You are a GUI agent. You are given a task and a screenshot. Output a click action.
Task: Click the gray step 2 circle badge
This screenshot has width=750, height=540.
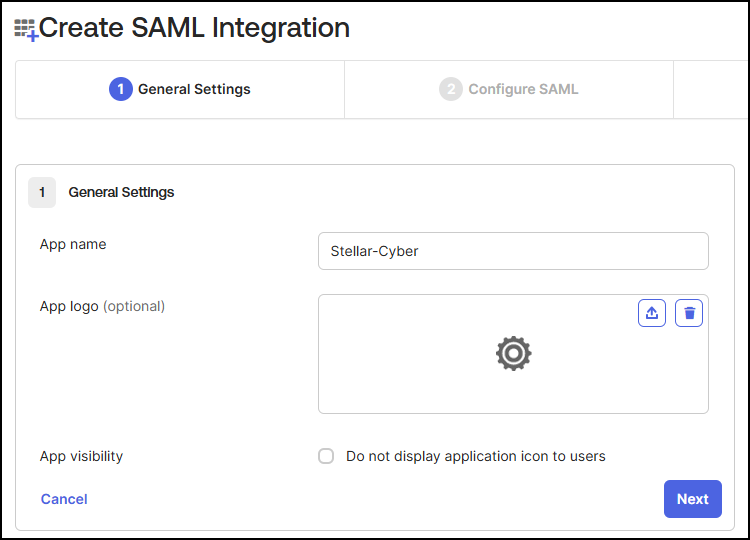coord(451,89)
